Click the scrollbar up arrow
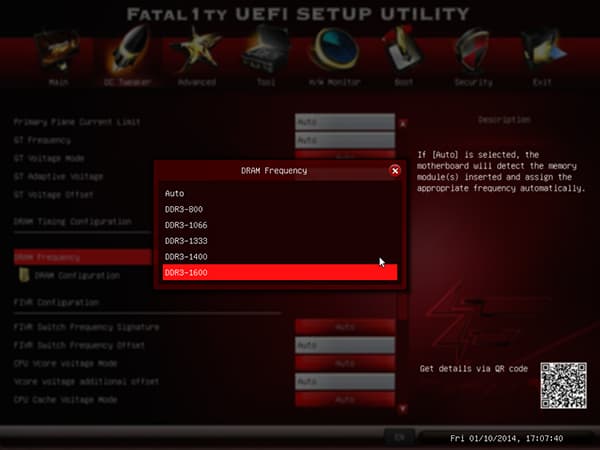600x450 pixels. click(403, 124)
